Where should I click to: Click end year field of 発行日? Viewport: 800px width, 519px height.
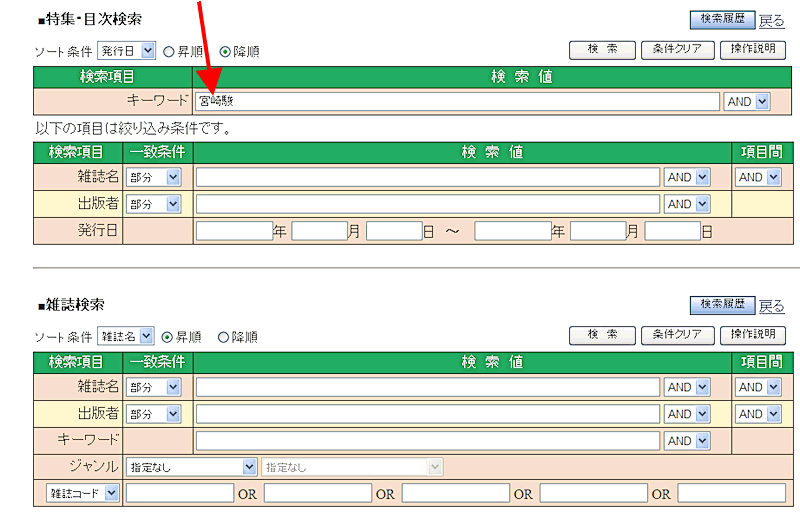click(513, 231)
